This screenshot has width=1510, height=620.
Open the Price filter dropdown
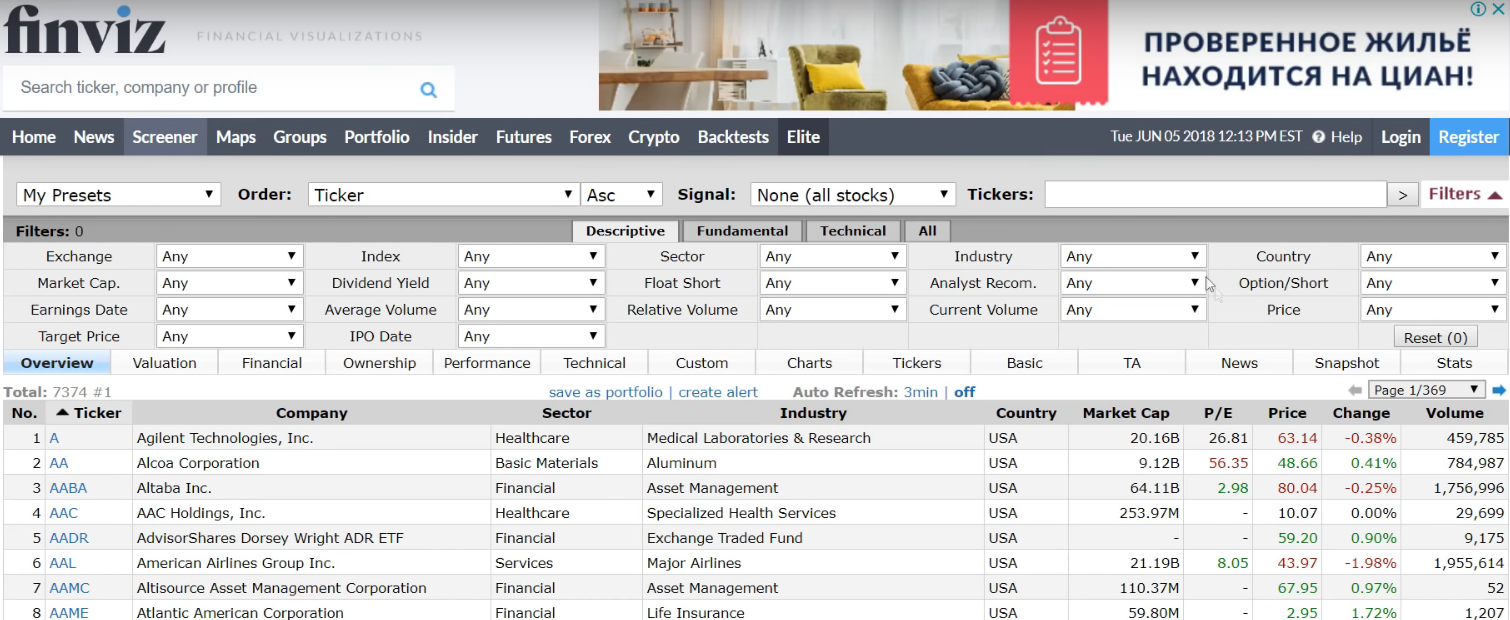(1433, 310)
